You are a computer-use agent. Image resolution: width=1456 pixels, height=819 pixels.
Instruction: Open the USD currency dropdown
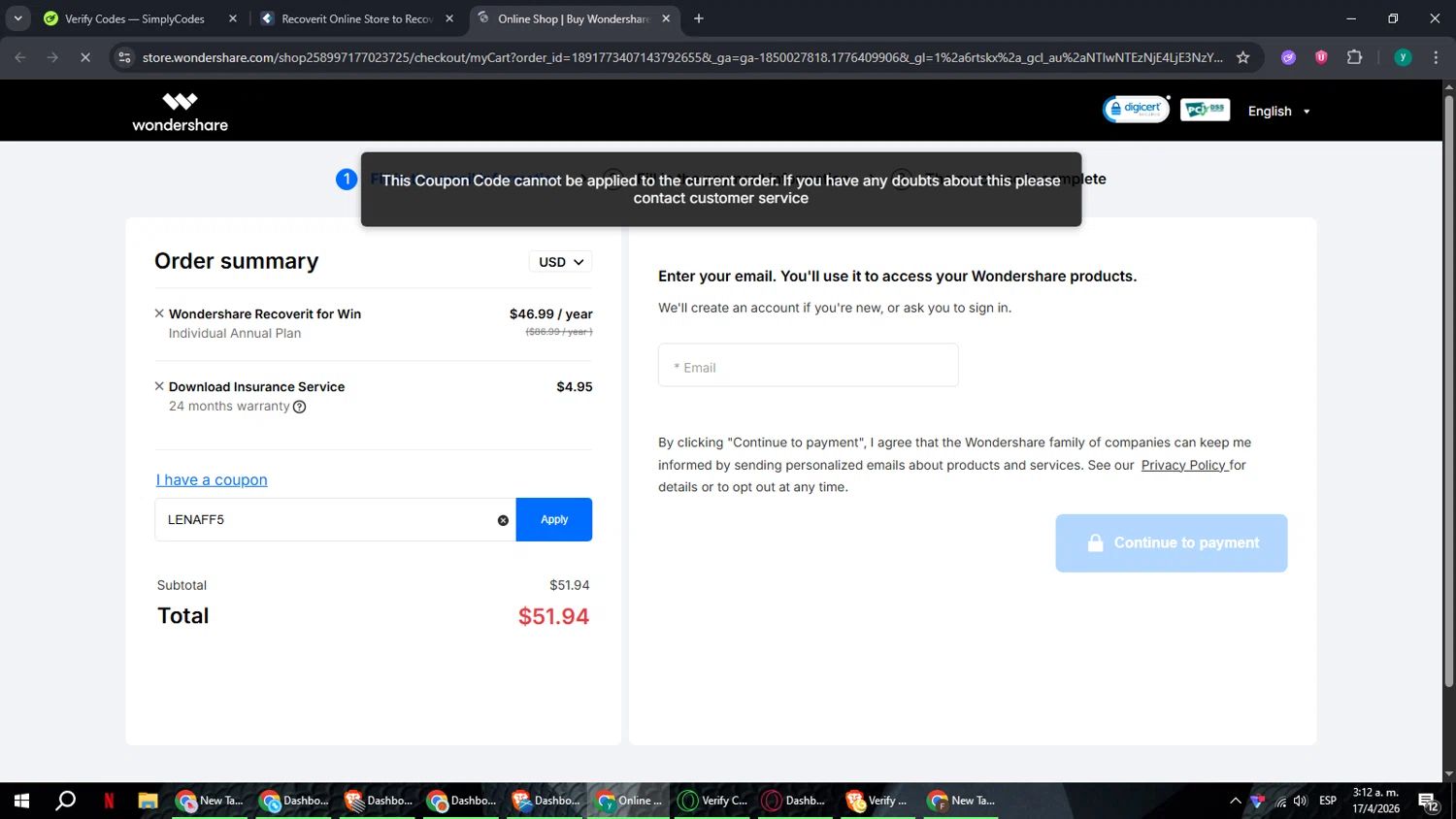coord(561,262)
